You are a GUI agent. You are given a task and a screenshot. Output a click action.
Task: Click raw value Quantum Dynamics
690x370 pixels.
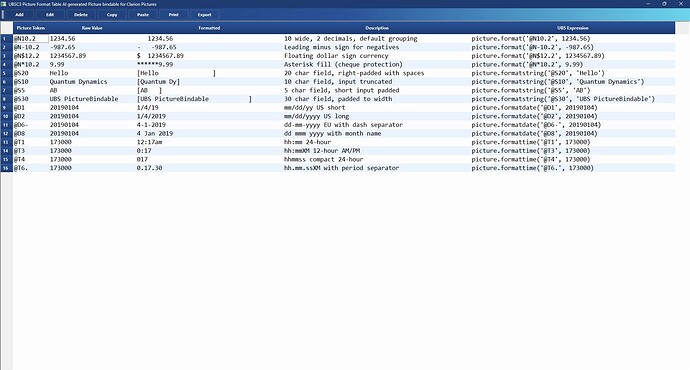click(78, 81)
